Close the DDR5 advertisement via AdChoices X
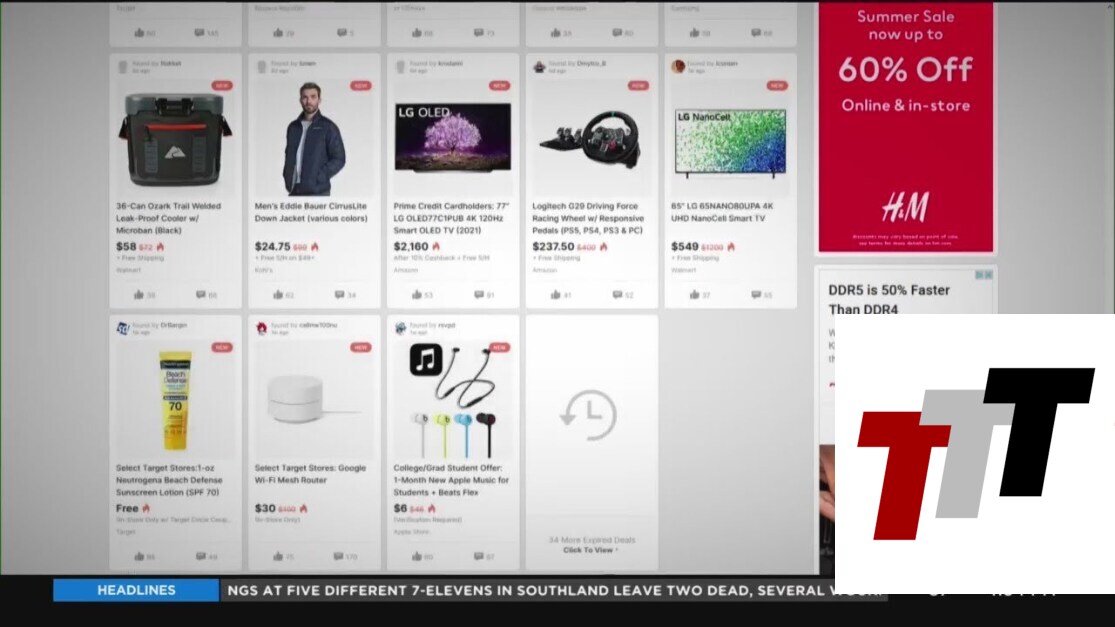 point(988,275)
